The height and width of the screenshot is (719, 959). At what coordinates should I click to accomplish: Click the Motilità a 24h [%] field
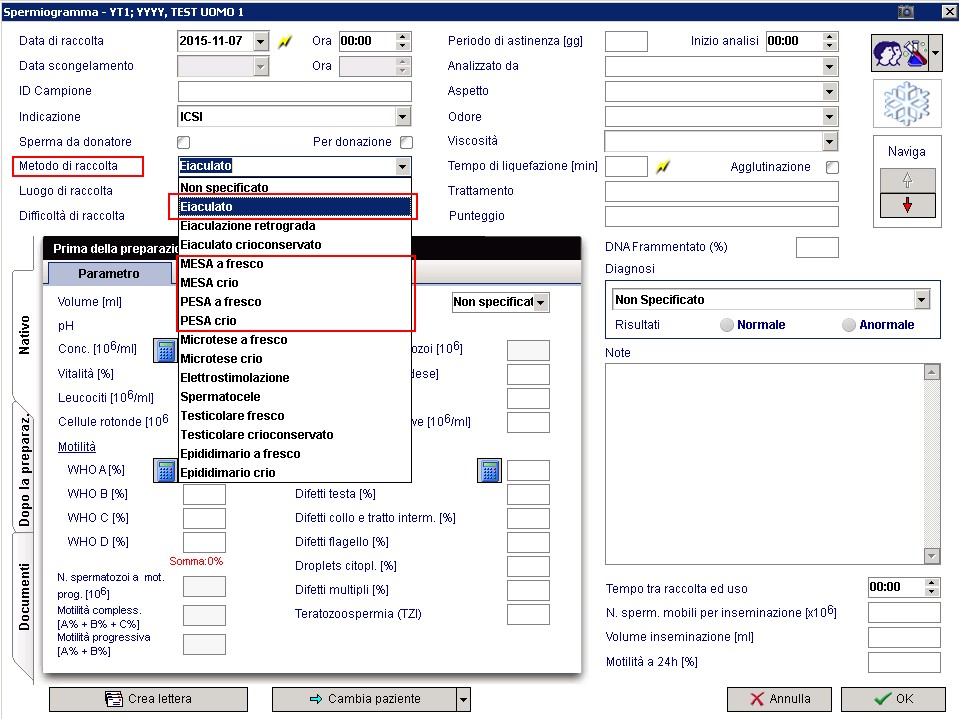point(904,662)
